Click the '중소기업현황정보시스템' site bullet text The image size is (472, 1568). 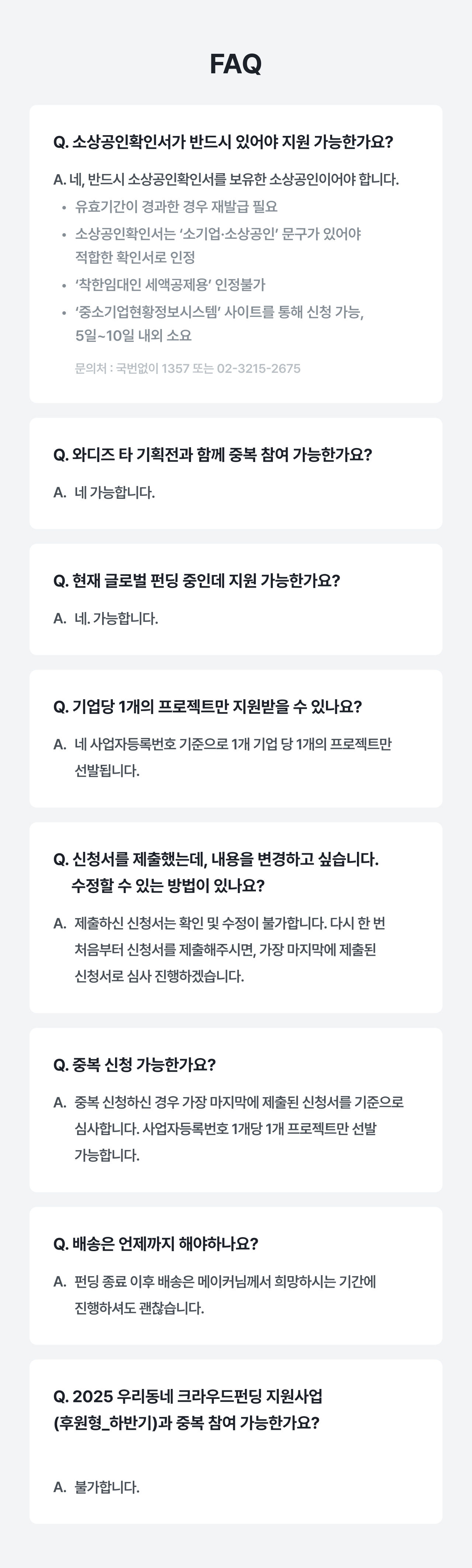(219, 312)
